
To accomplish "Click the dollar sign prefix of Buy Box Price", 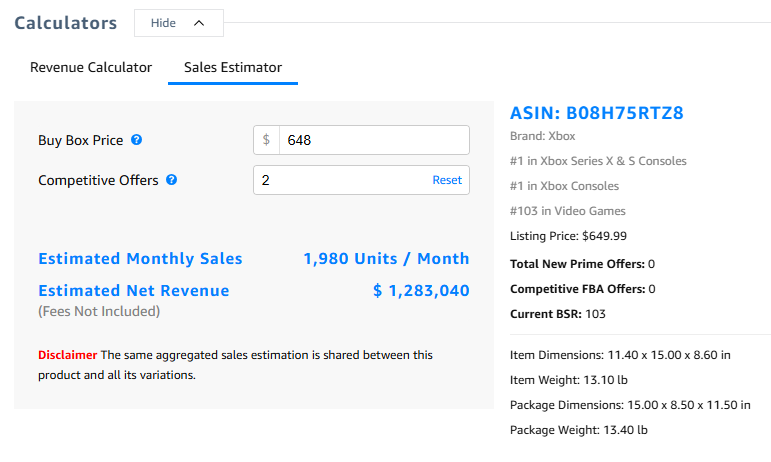I will click(x=266, y=140).
